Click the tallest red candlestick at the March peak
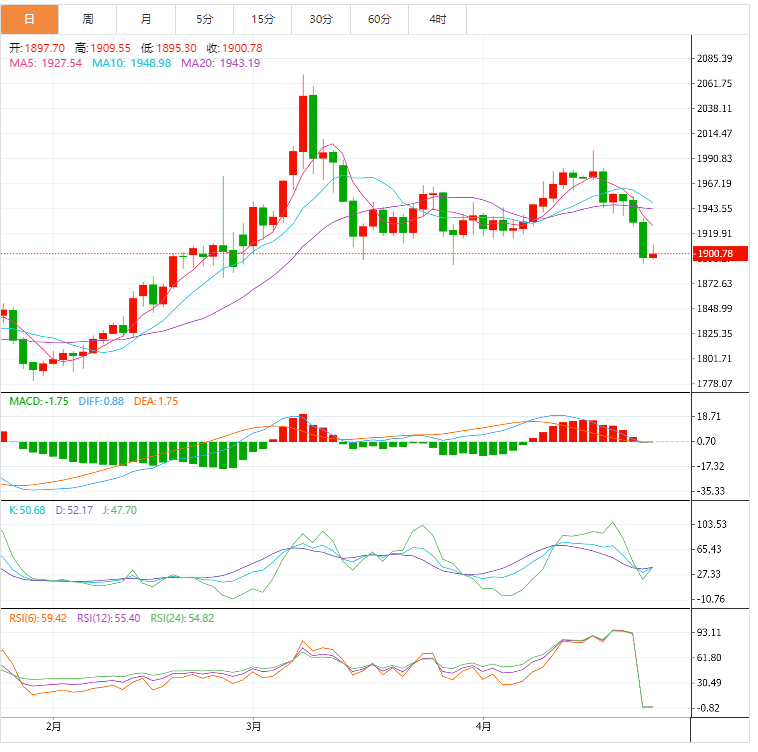This screenshot has height=752, width=758. [303, 124]
